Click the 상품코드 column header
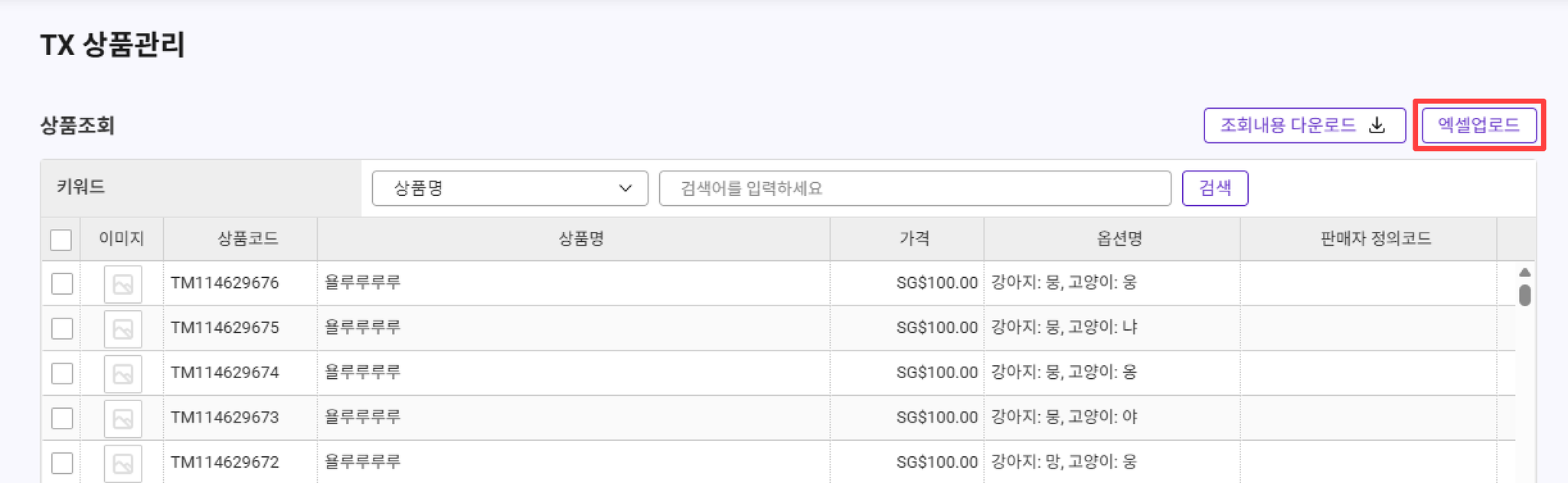The width and height of the screenshot is (1568, 483). 247,239
